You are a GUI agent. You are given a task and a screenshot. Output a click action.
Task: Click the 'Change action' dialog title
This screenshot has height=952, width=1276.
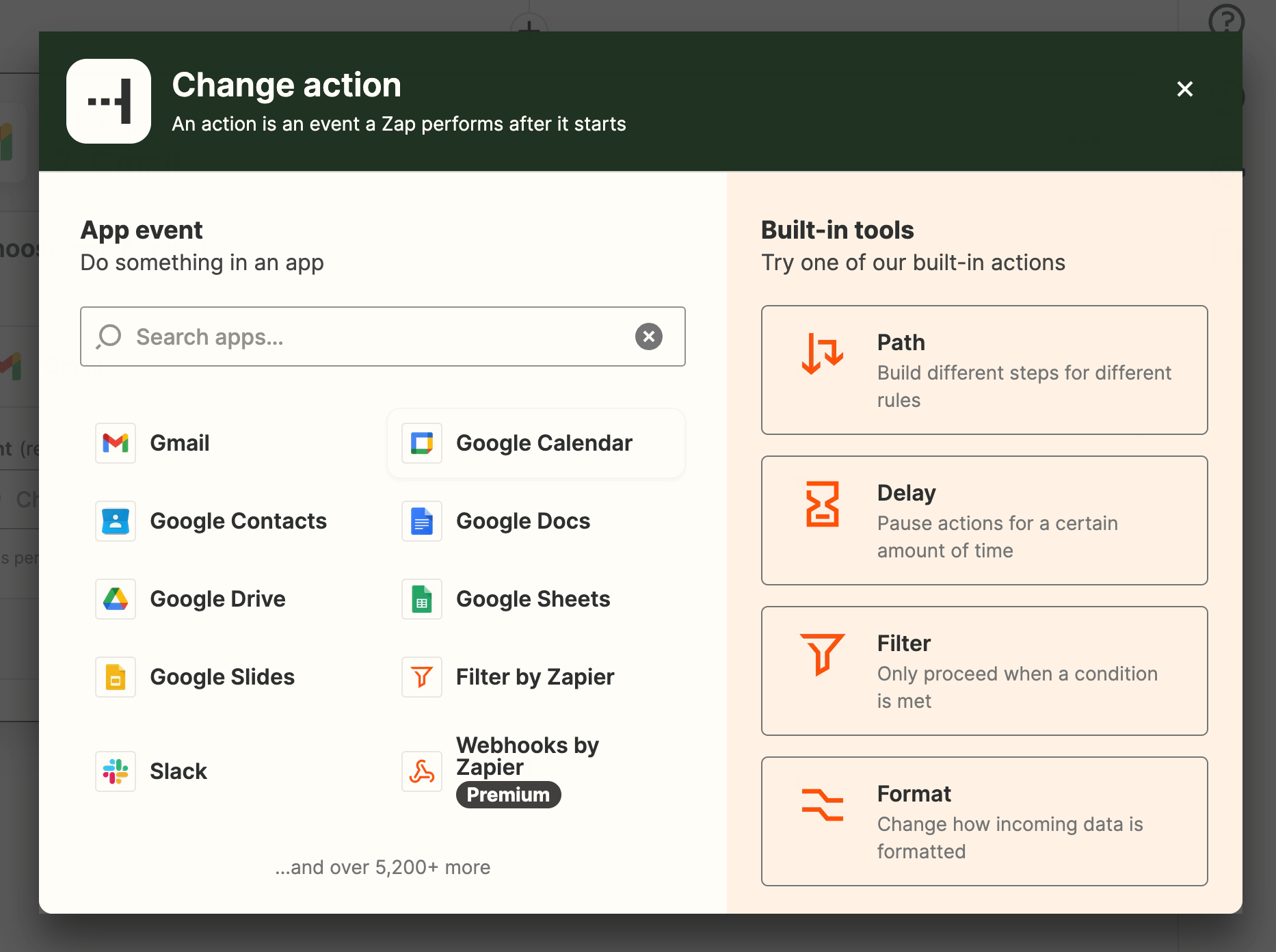287,85
